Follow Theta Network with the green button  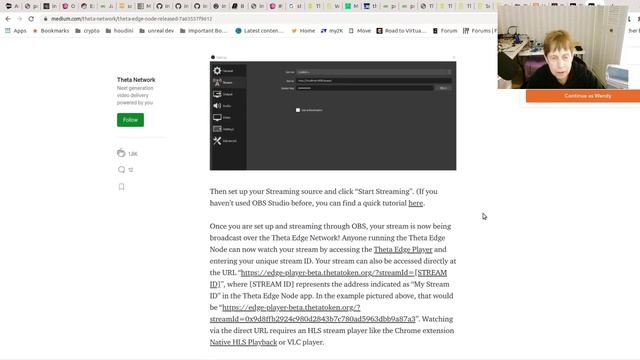(130, 120)
